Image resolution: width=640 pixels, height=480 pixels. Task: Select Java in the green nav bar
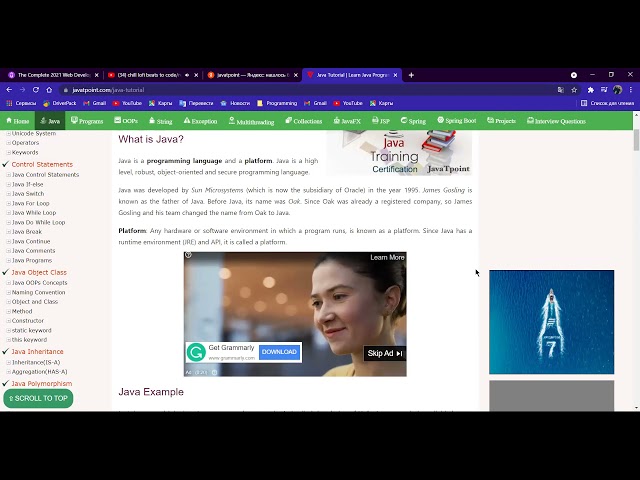[50, 121]
